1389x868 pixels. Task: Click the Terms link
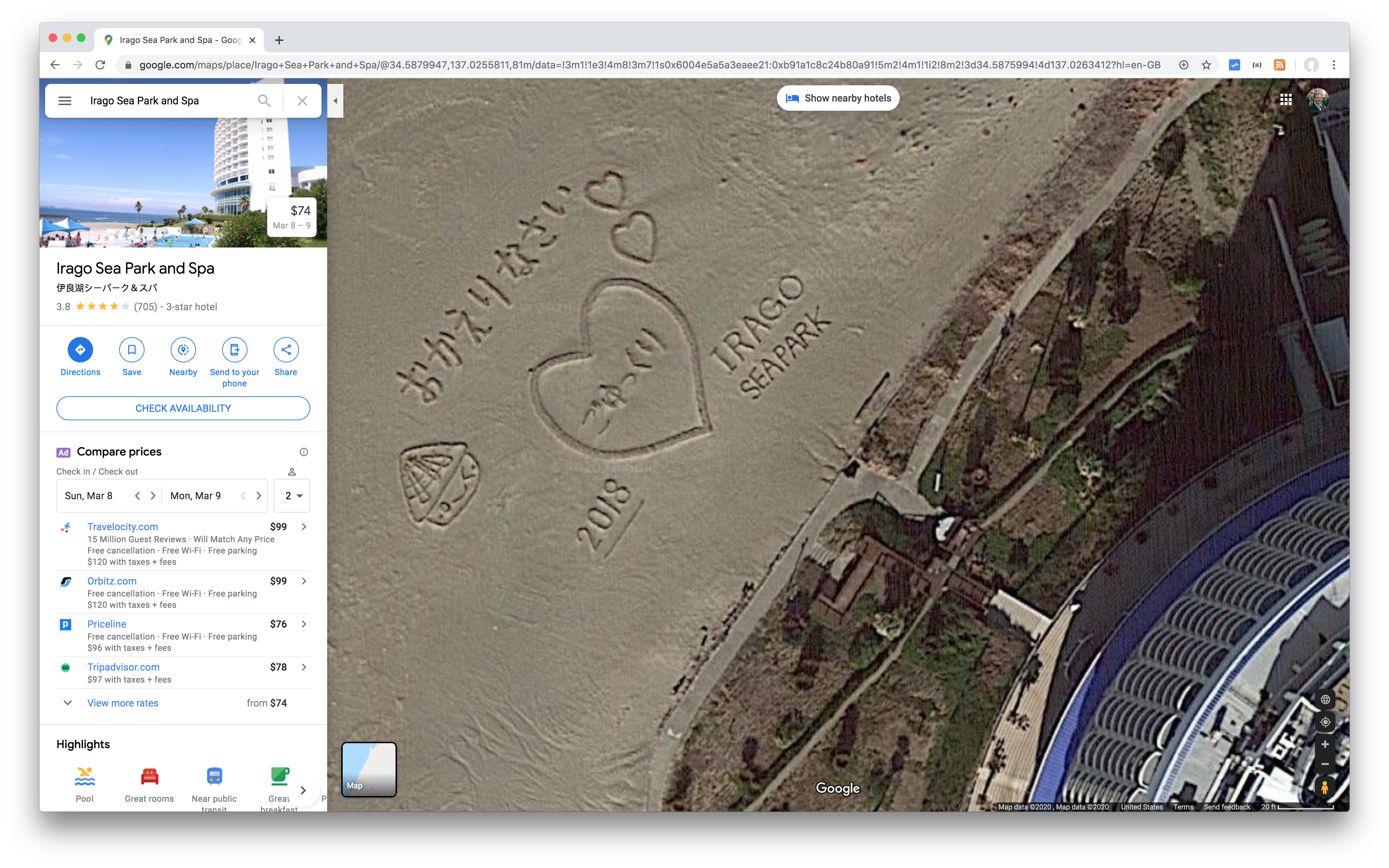coord(1183,807)
